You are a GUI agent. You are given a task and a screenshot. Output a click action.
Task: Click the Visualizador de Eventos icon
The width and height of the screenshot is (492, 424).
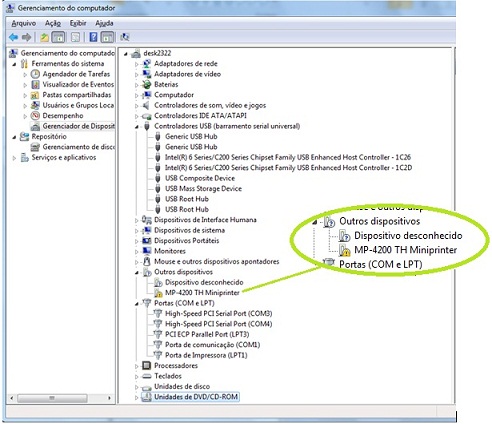tap(35, 84)
